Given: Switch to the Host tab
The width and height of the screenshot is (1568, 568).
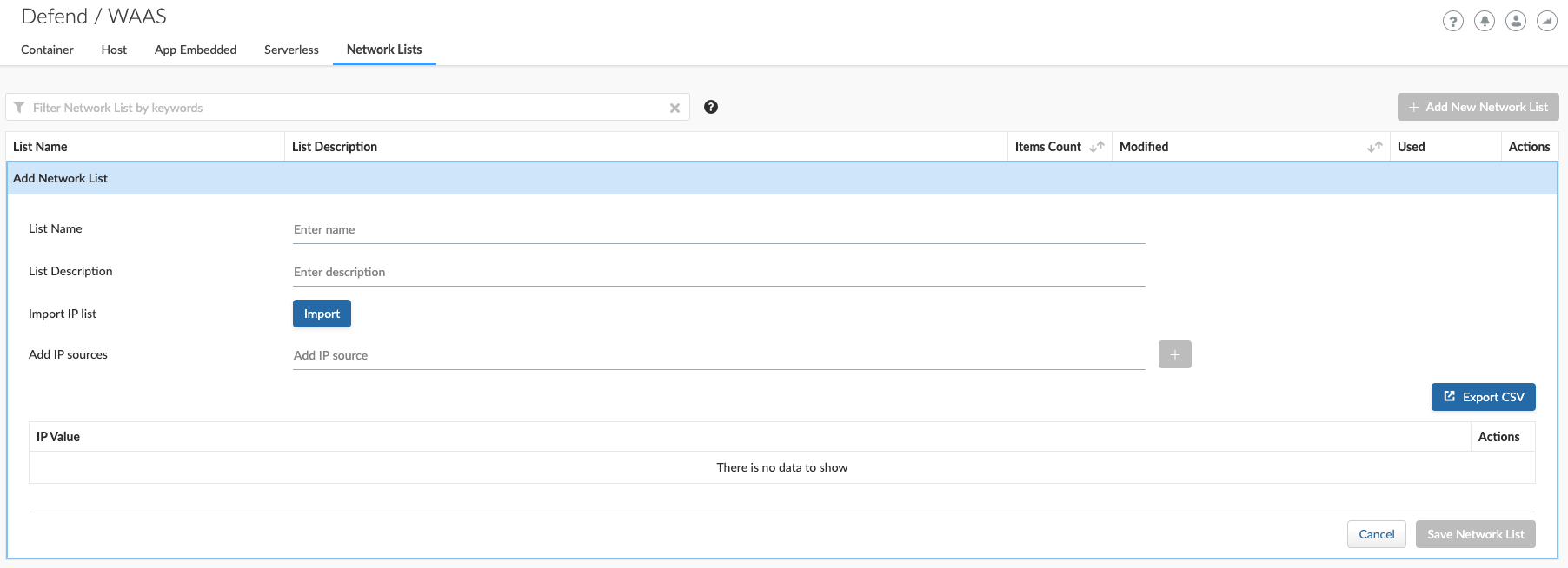Looking at the screenshot, I should [114, 50].
